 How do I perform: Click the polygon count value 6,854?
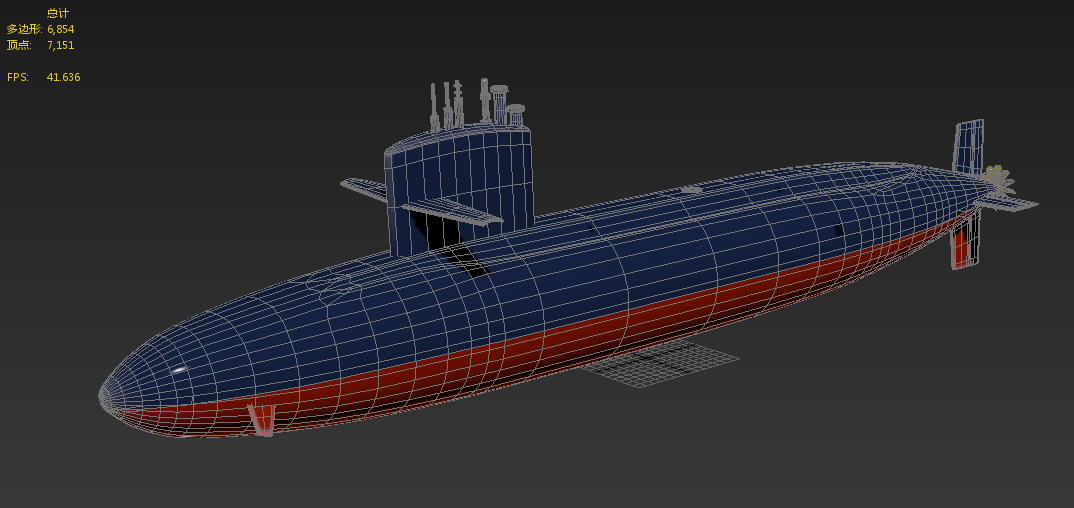[60, 29]
